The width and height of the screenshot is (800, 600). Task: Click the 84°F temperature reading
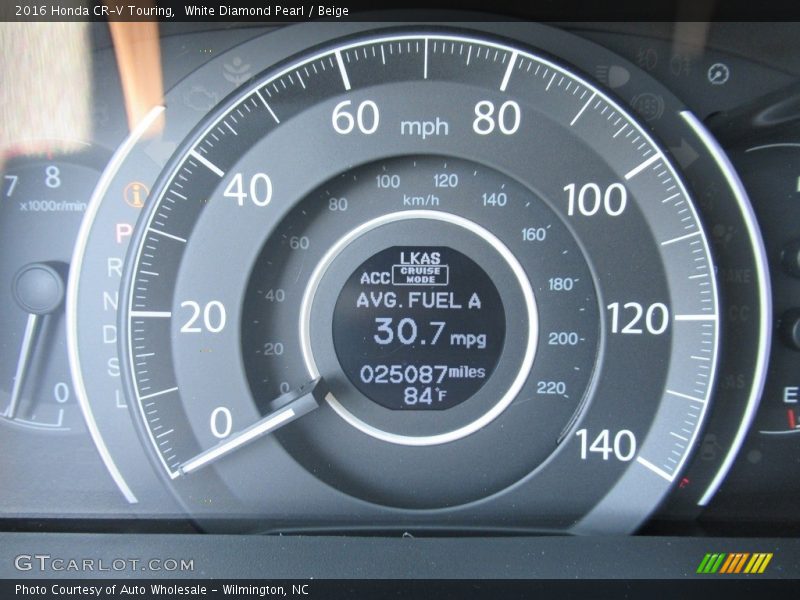click(424, 395)
